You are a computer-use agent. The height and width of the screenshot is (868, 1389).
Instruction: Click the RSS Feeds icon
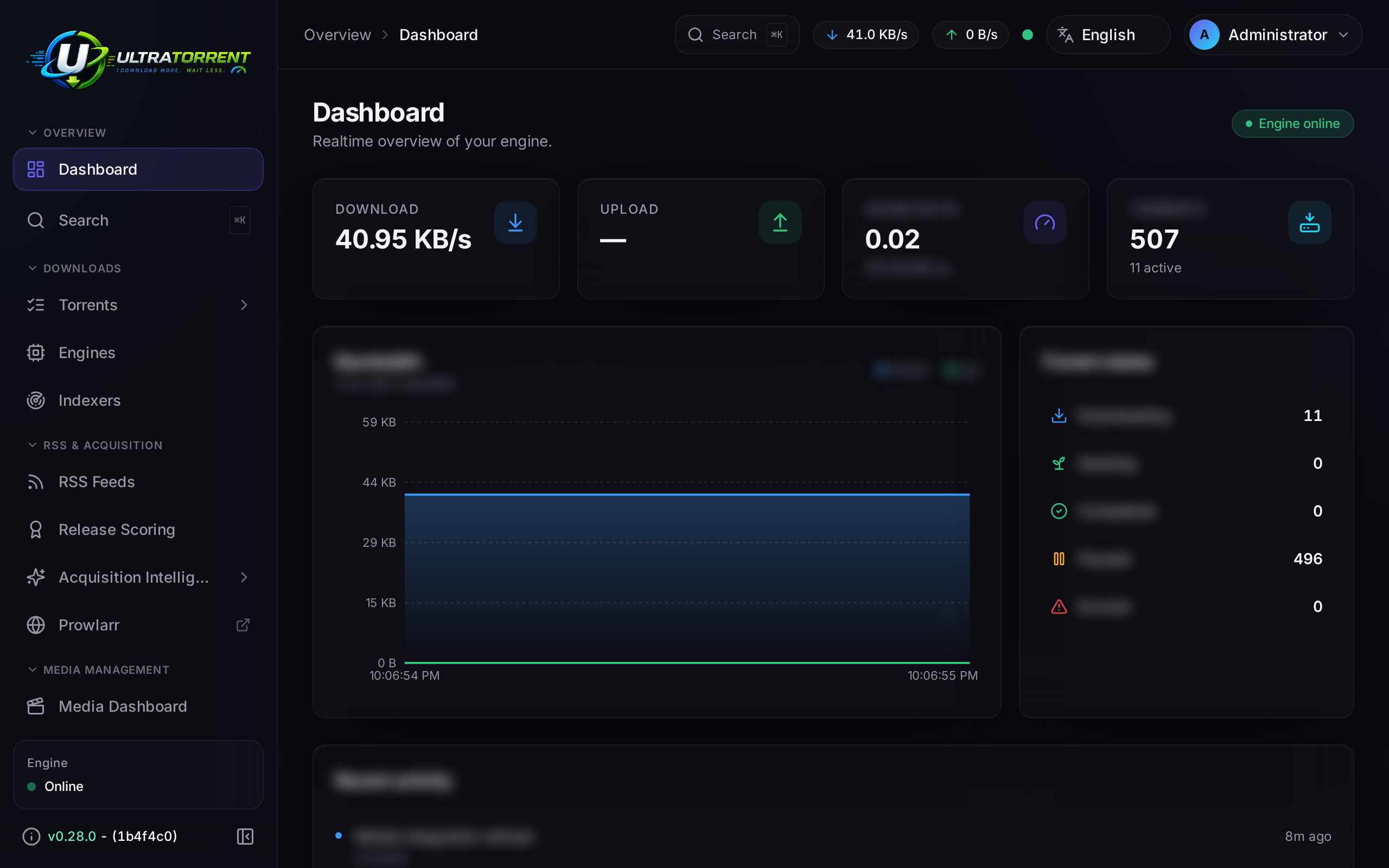coord(36,482)
